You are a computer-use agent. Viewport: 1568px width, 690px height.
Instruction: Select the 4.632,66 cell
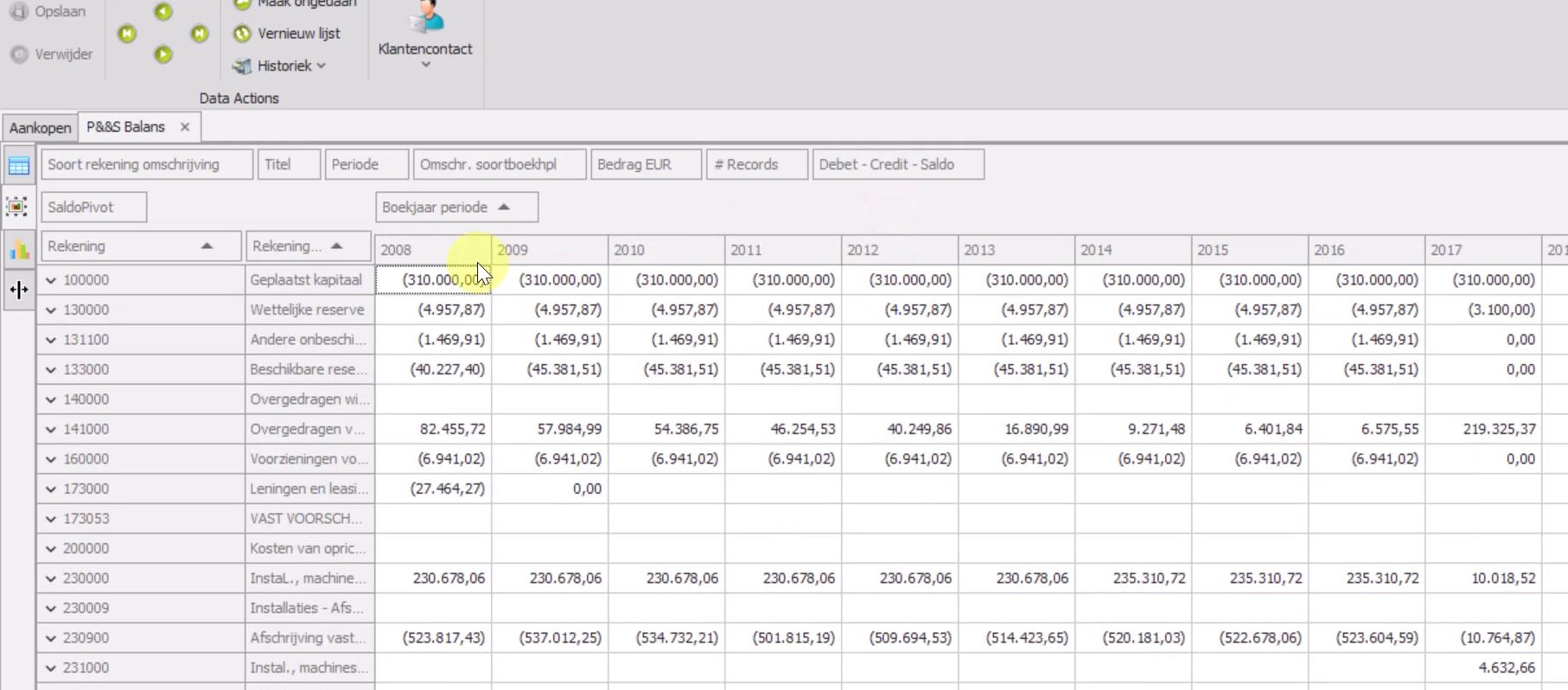pos(1483,668)
